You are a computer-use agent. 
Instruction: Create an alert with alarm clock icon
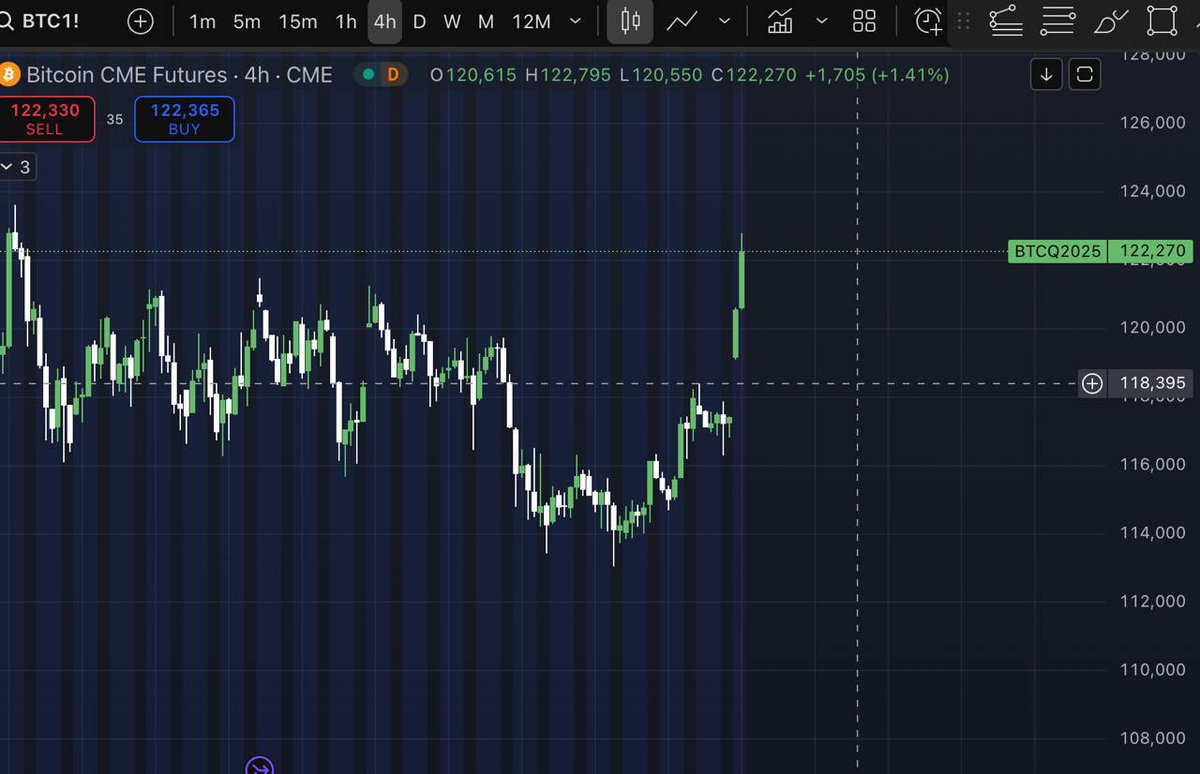[930, 21]
